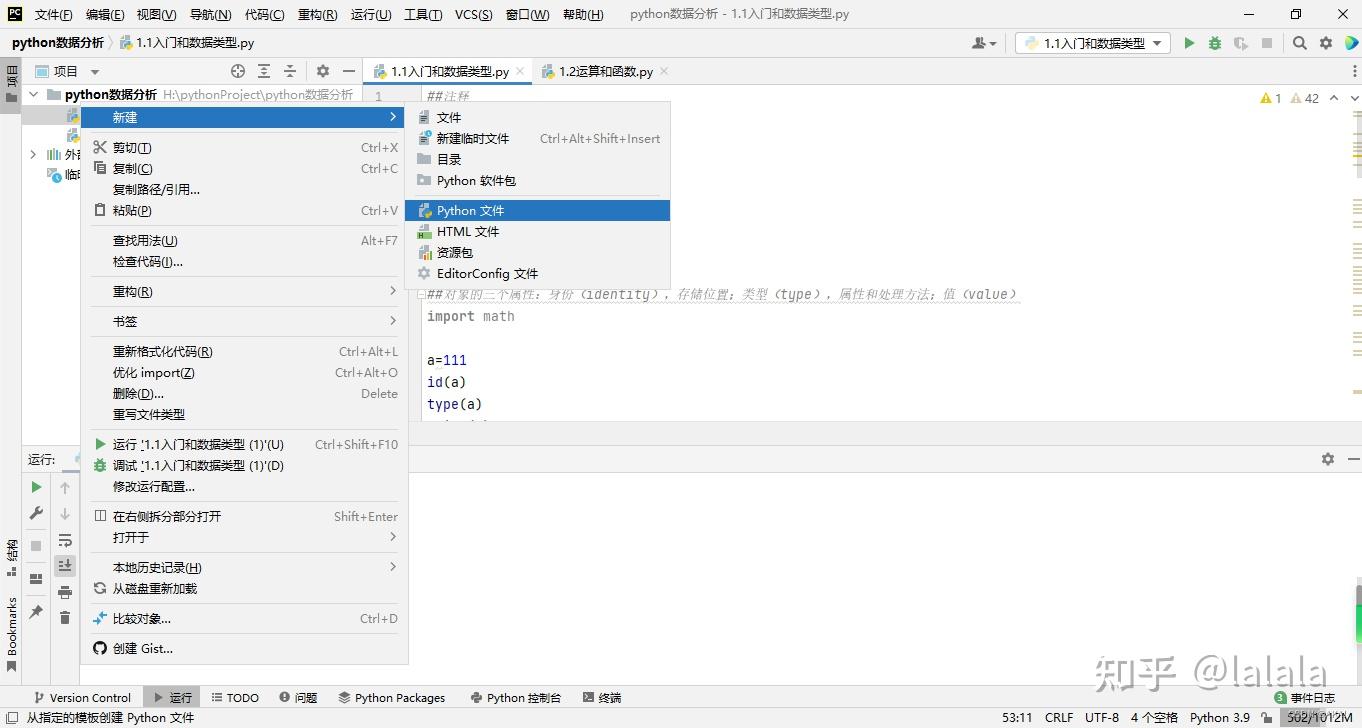Close the 1.2运算和函数.py editor tab
This screenshot has width=1362, height=728.
[664, 72]
